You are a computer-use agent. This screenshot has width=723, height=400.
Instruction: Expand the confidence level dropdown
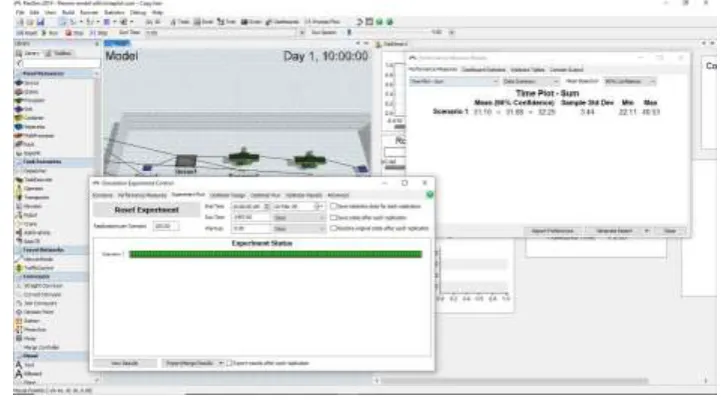click(630, 82)
